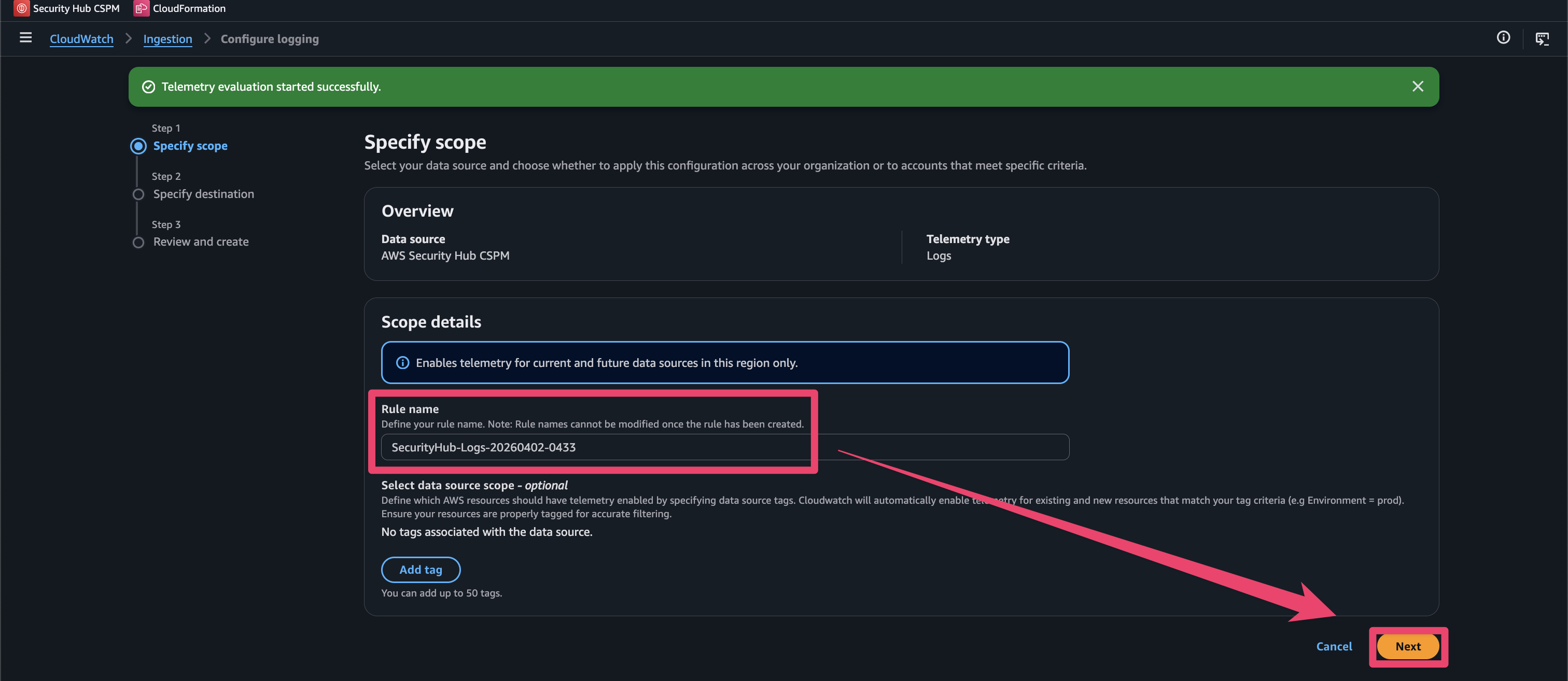Screen dimensions: 1568x681
Task: Go to CloudWatch breadcrumb link
Action: point(81,39)
